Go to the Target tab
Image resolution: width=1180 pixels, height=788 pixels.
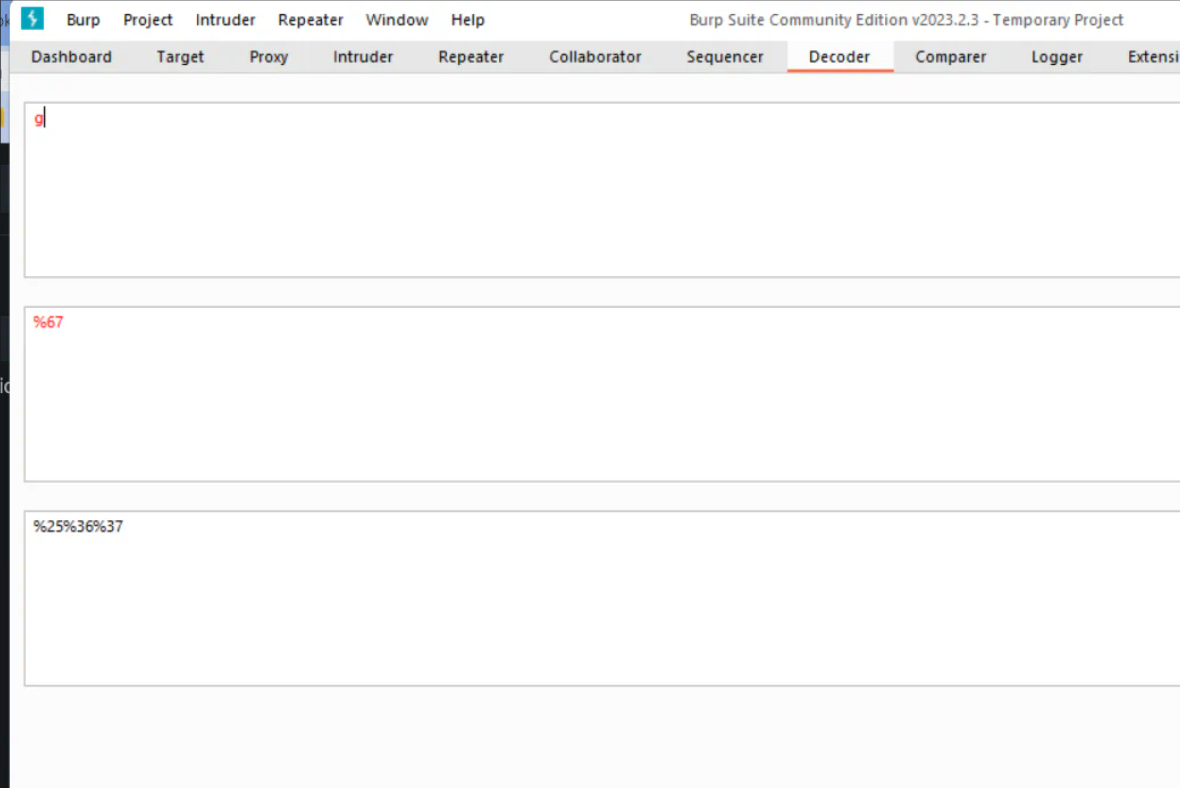pos(180,57)
